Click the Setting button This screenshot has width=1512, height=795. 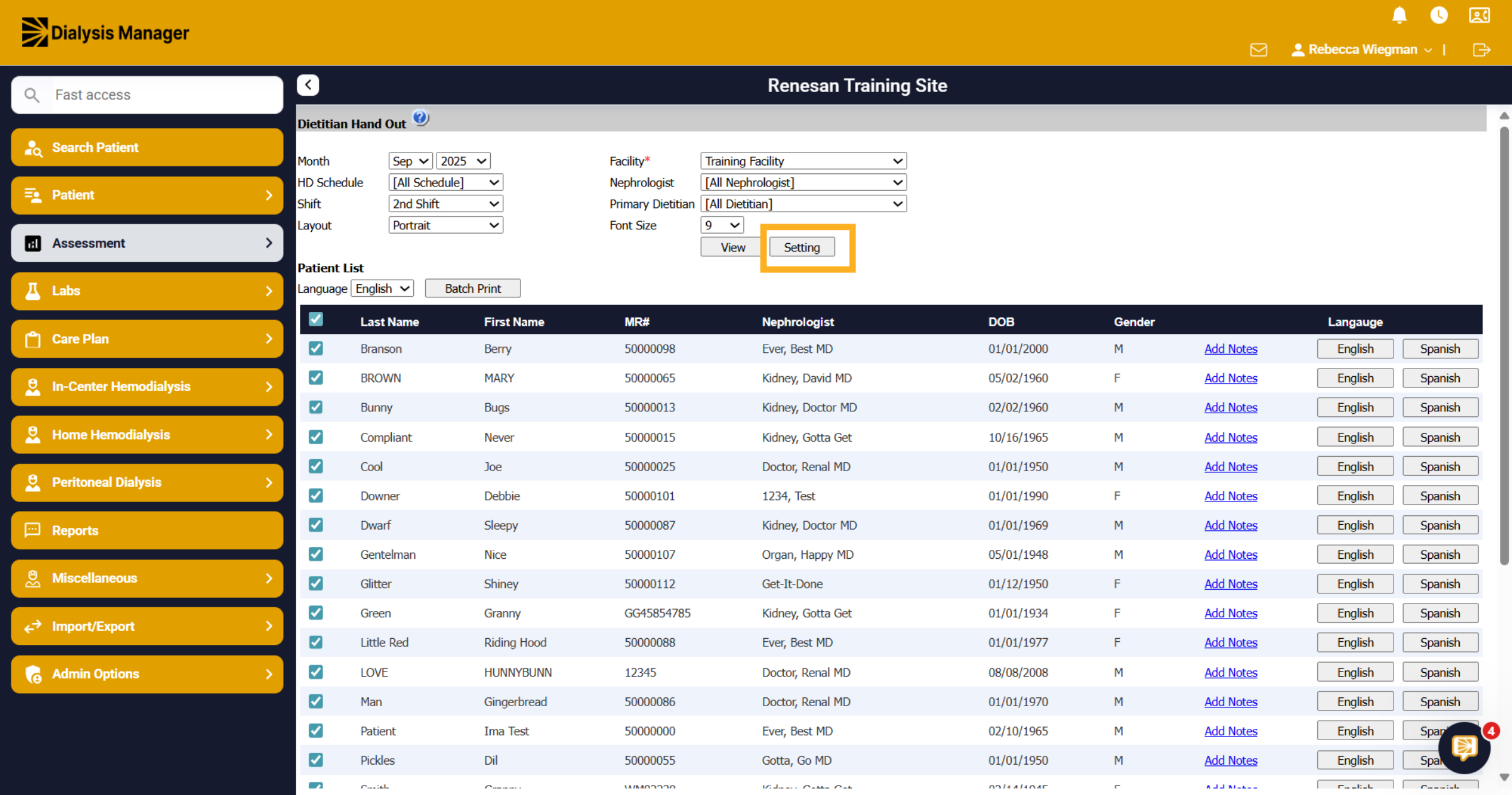tap(801, 248)
